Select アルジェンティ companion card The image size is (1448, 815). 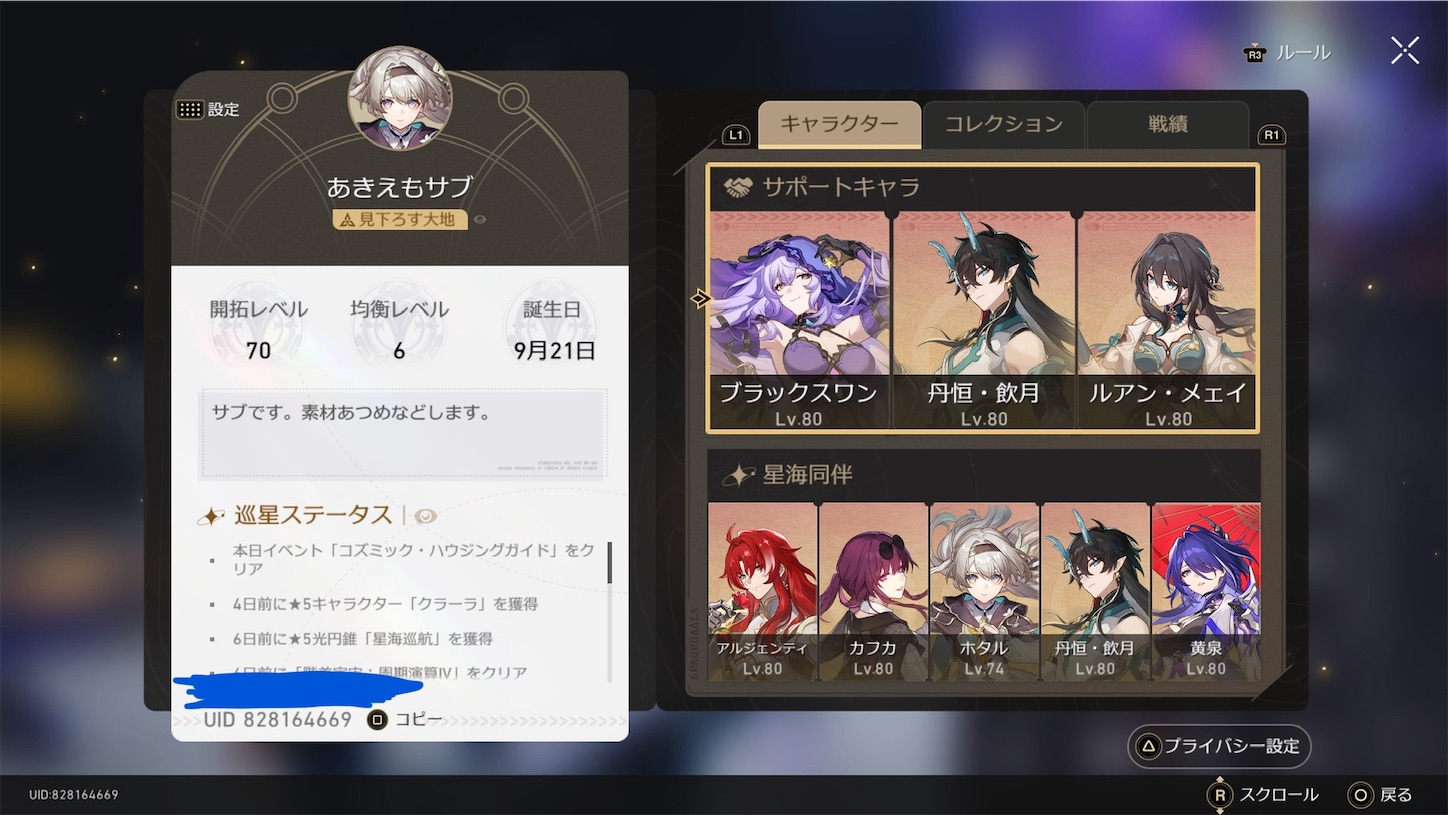pos(763,592)
